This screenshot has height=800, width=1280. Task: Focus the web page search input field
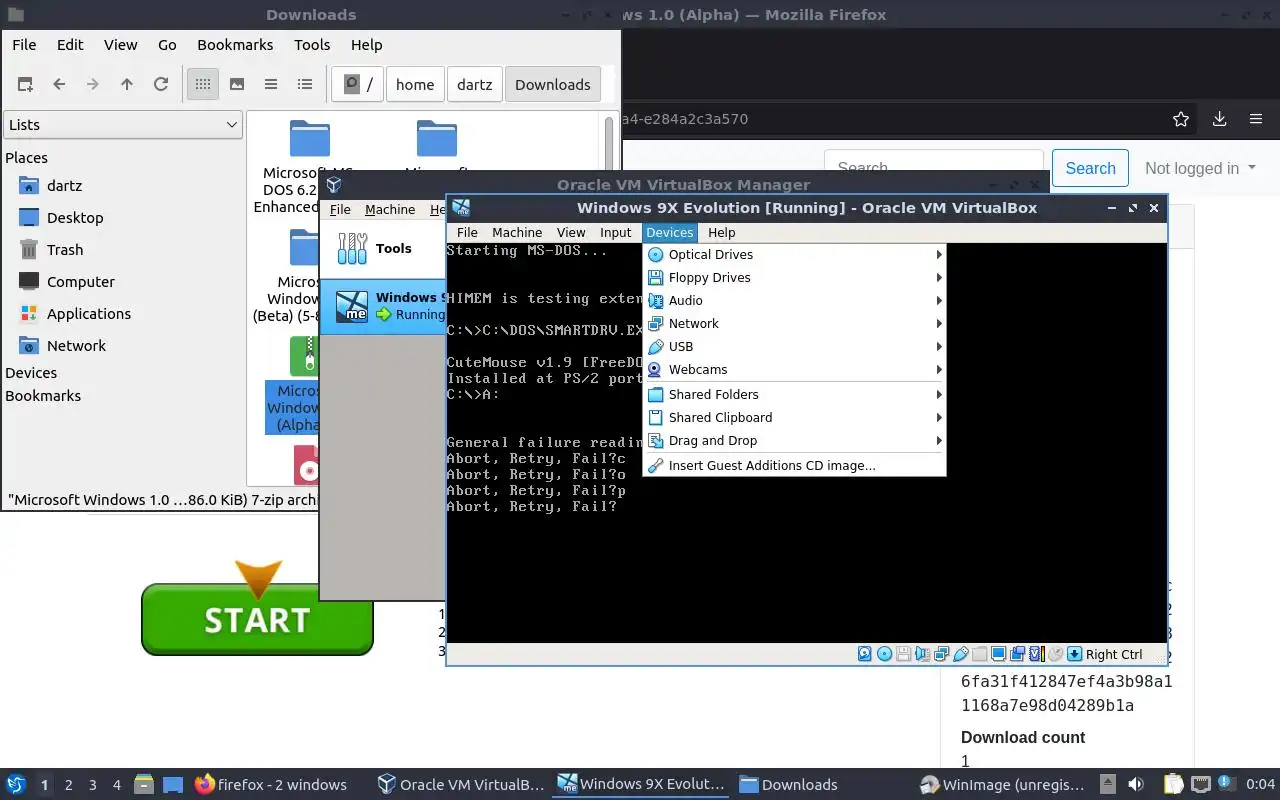tap(934, 168)
